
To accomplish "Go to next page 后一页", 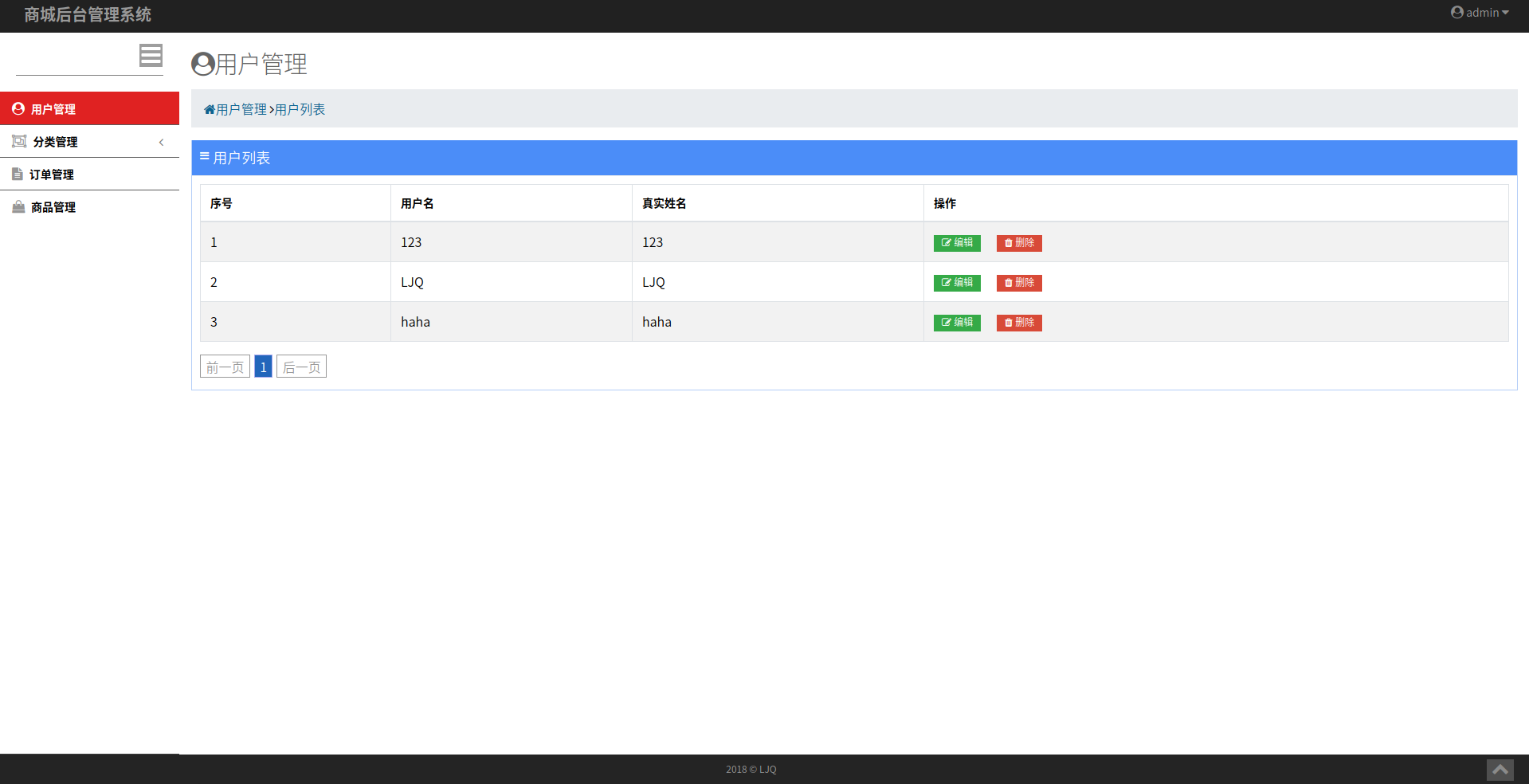I will point(301,367).
